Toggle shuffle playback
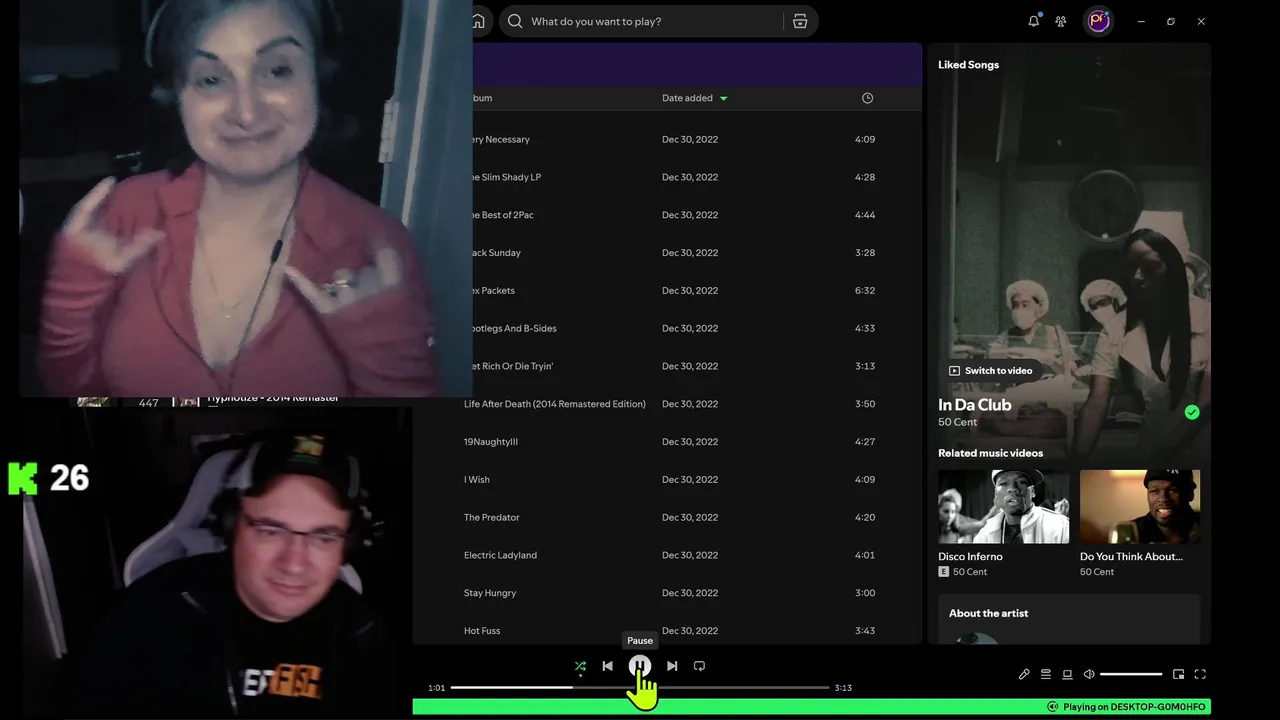Image resolution: width=1280 pixels, height=720 pixels. 580,666
